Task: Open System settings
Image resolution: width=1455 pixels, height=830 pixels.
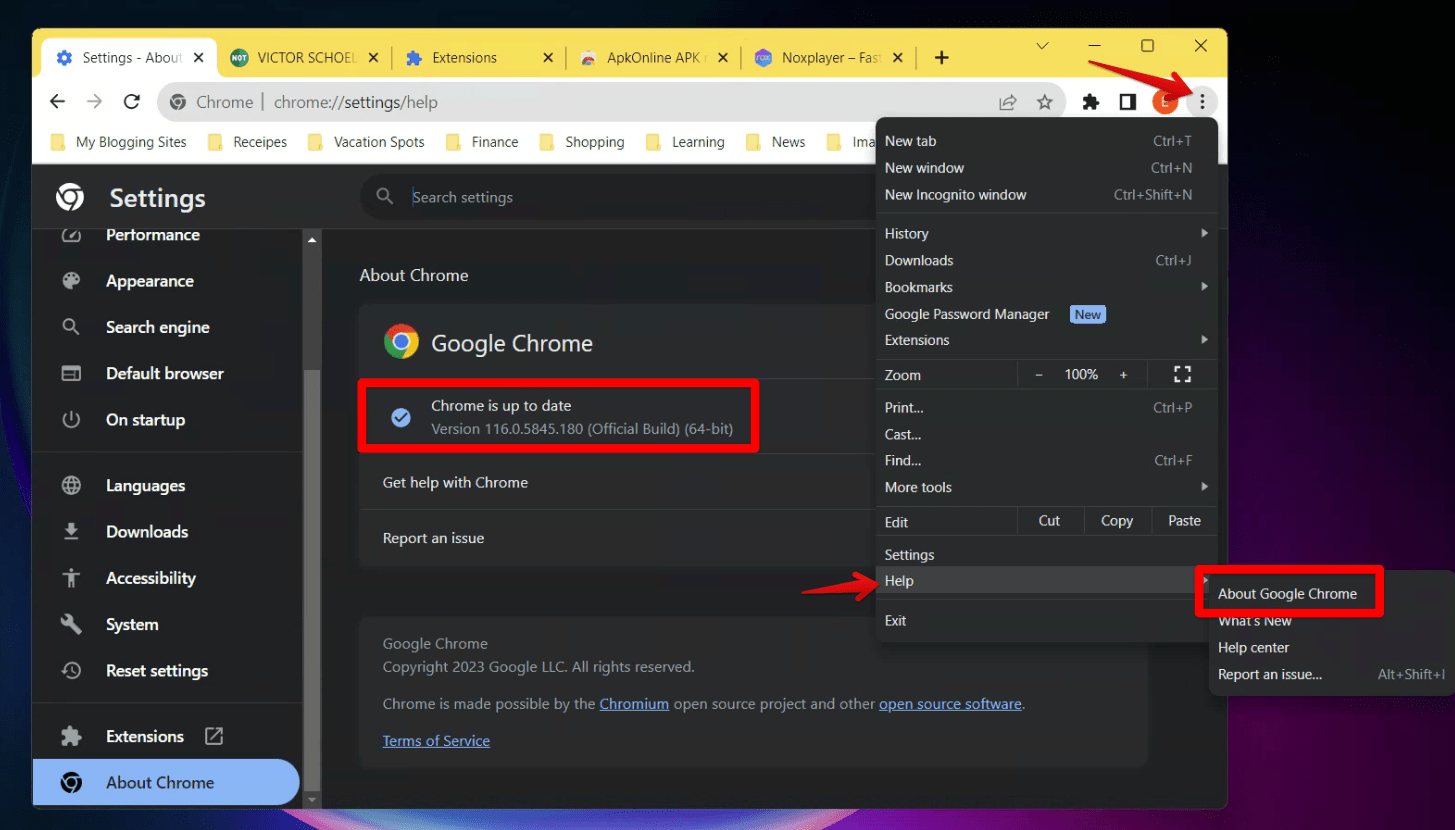Action: (x=132, y=624)
